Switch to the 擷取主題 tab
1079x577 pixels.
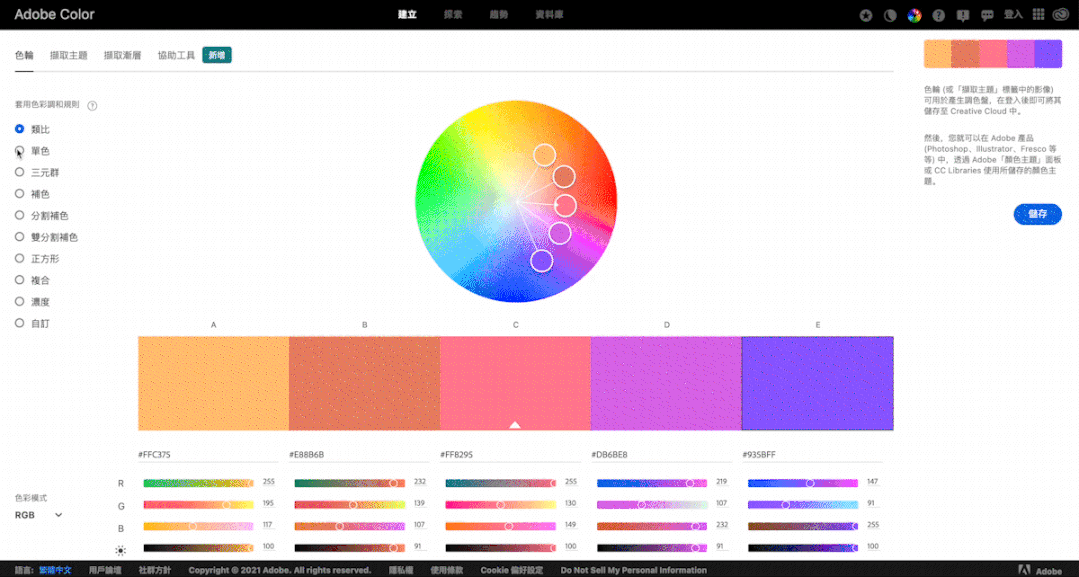[68, 56]
